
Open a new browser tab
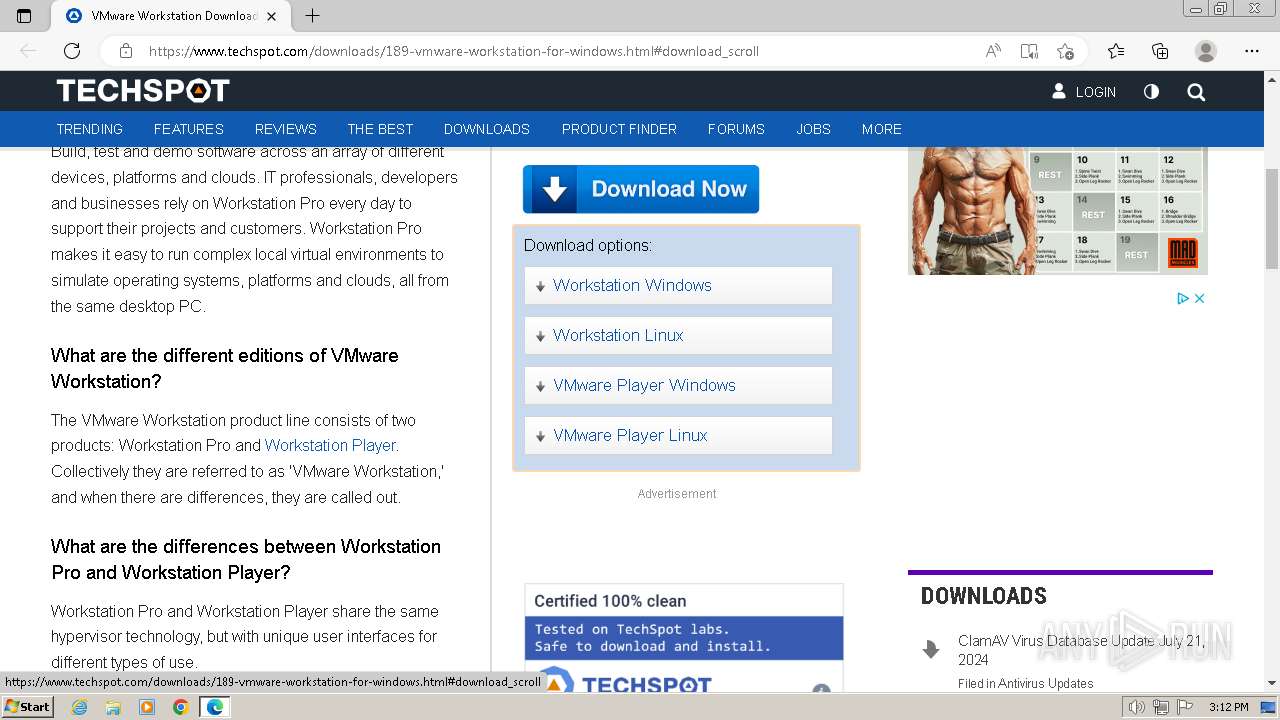coord(312,16)
